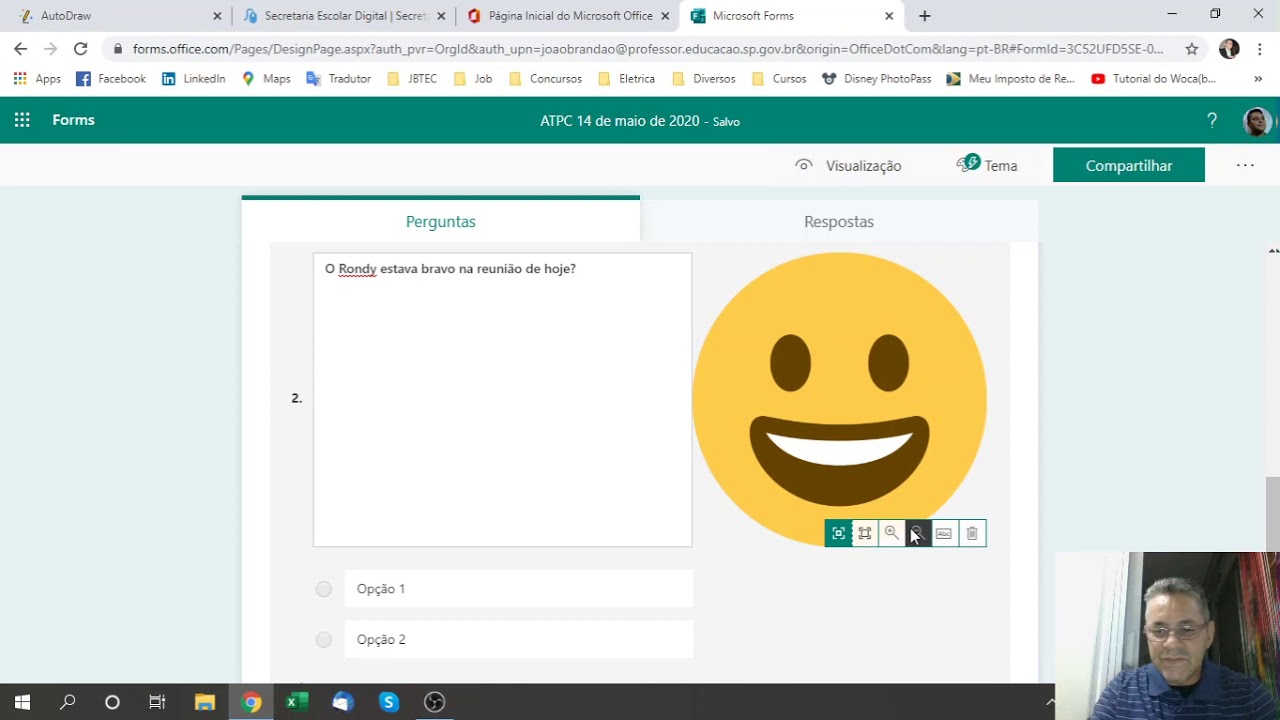The image size is (1280, 720).
Task: Open the Forms help question mark
Action: pyautogui.click(x=1212, y=120)
